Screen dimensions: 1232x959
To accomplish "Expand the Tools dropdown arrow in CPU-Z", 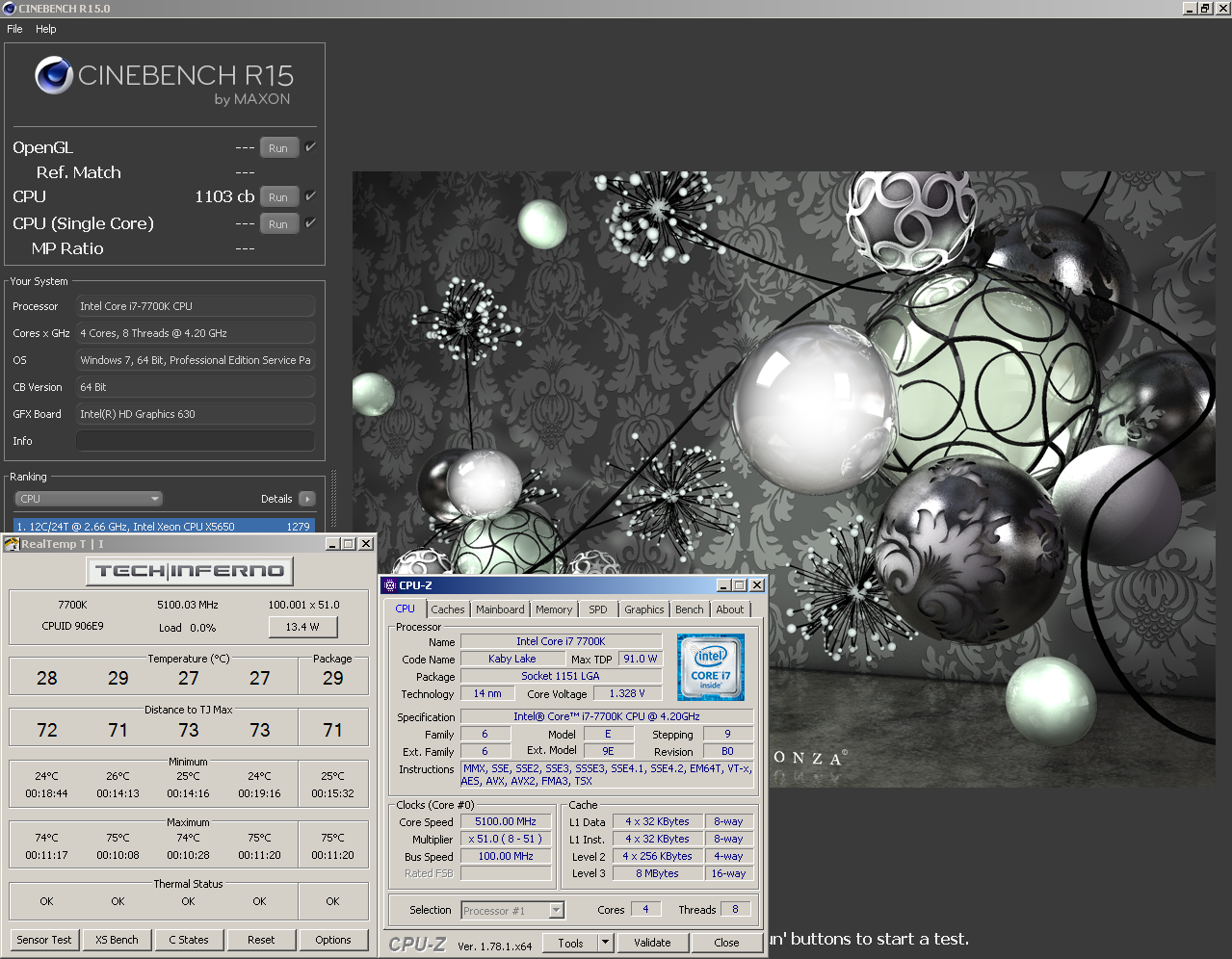I will pyautogui.click(x=606, y=943).
